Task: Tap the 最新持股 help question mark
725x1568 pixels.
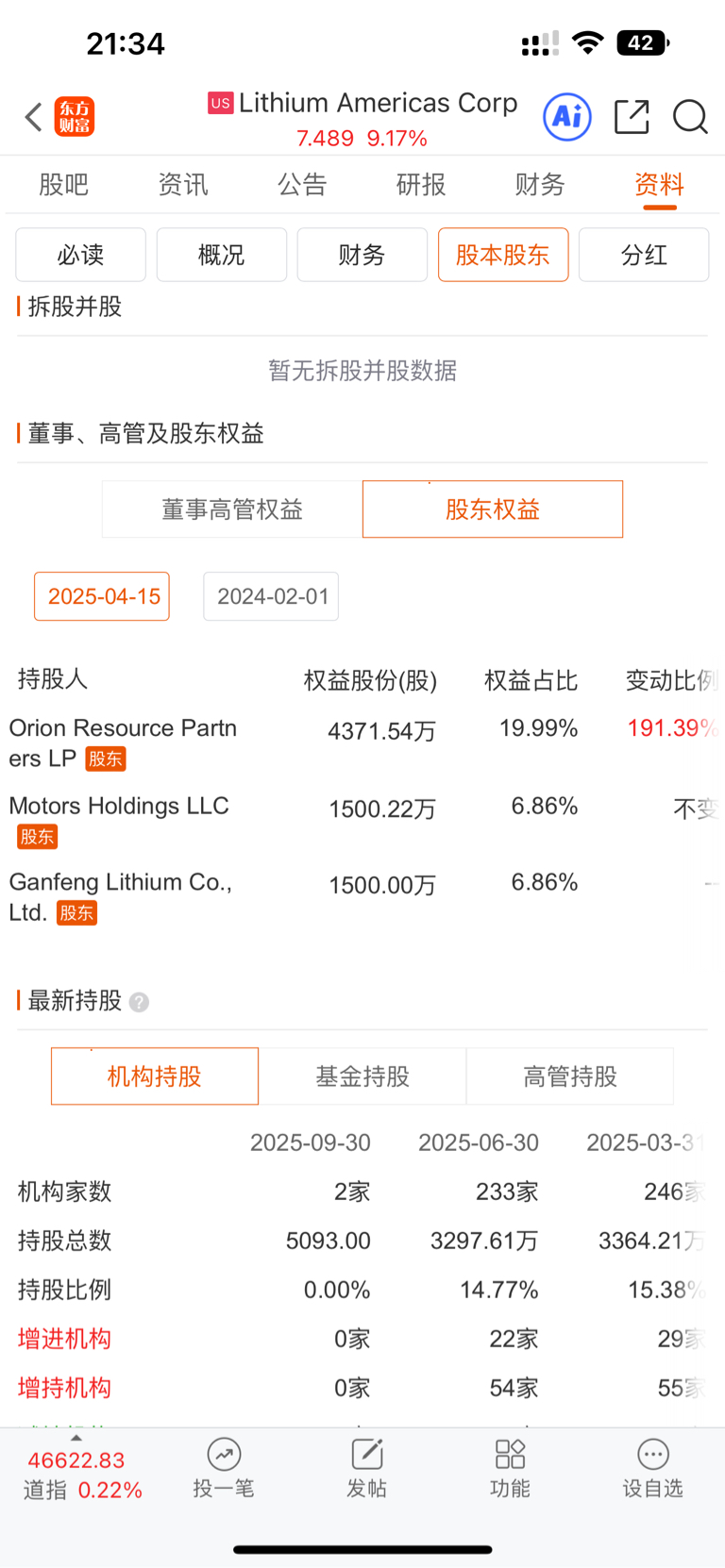Action: [x=139, y=1002]
